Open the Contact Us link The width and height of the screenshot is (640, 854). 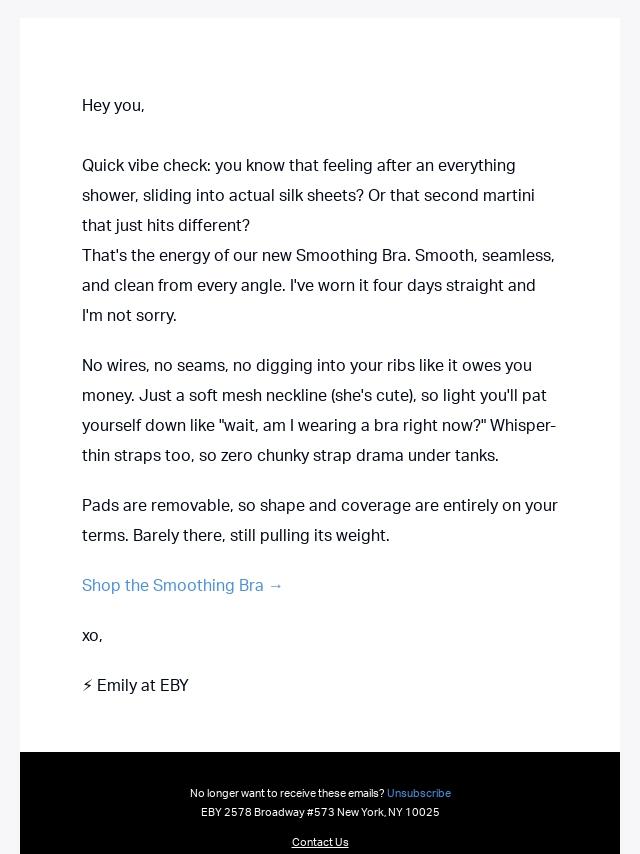[320, 842]
